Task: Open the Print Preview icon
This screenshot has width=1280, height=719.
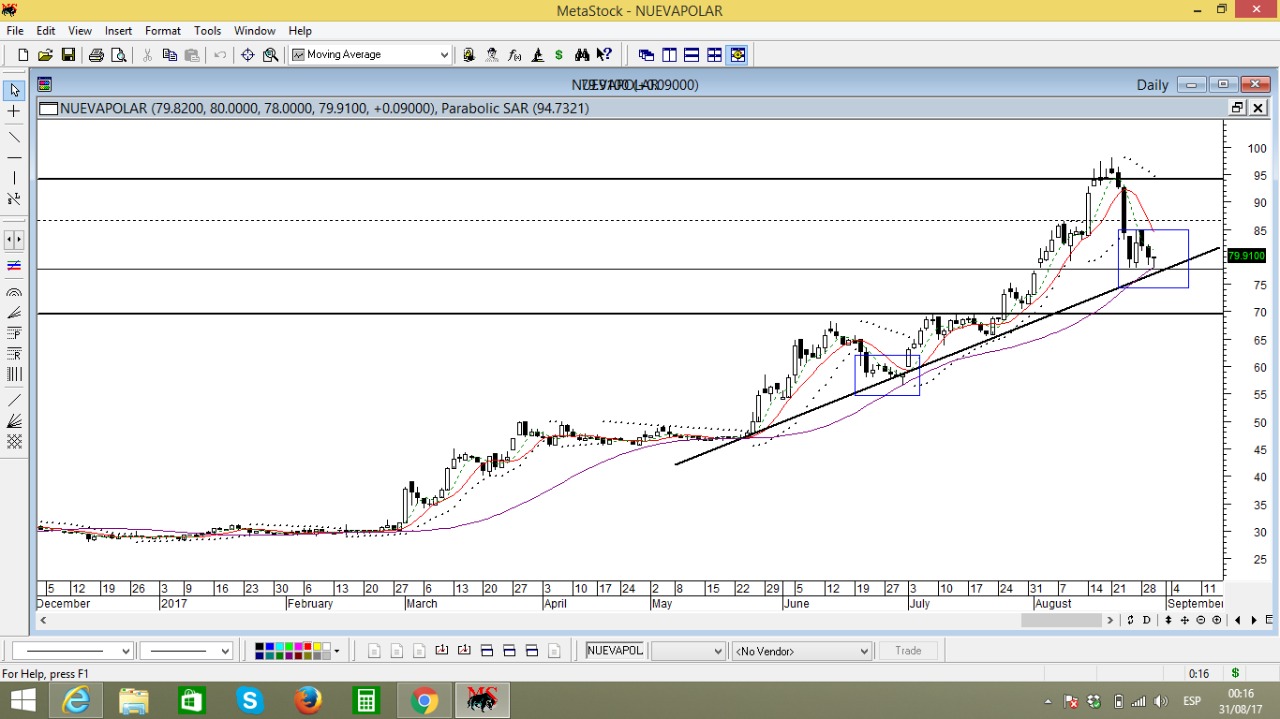Action: click(118, 55)
